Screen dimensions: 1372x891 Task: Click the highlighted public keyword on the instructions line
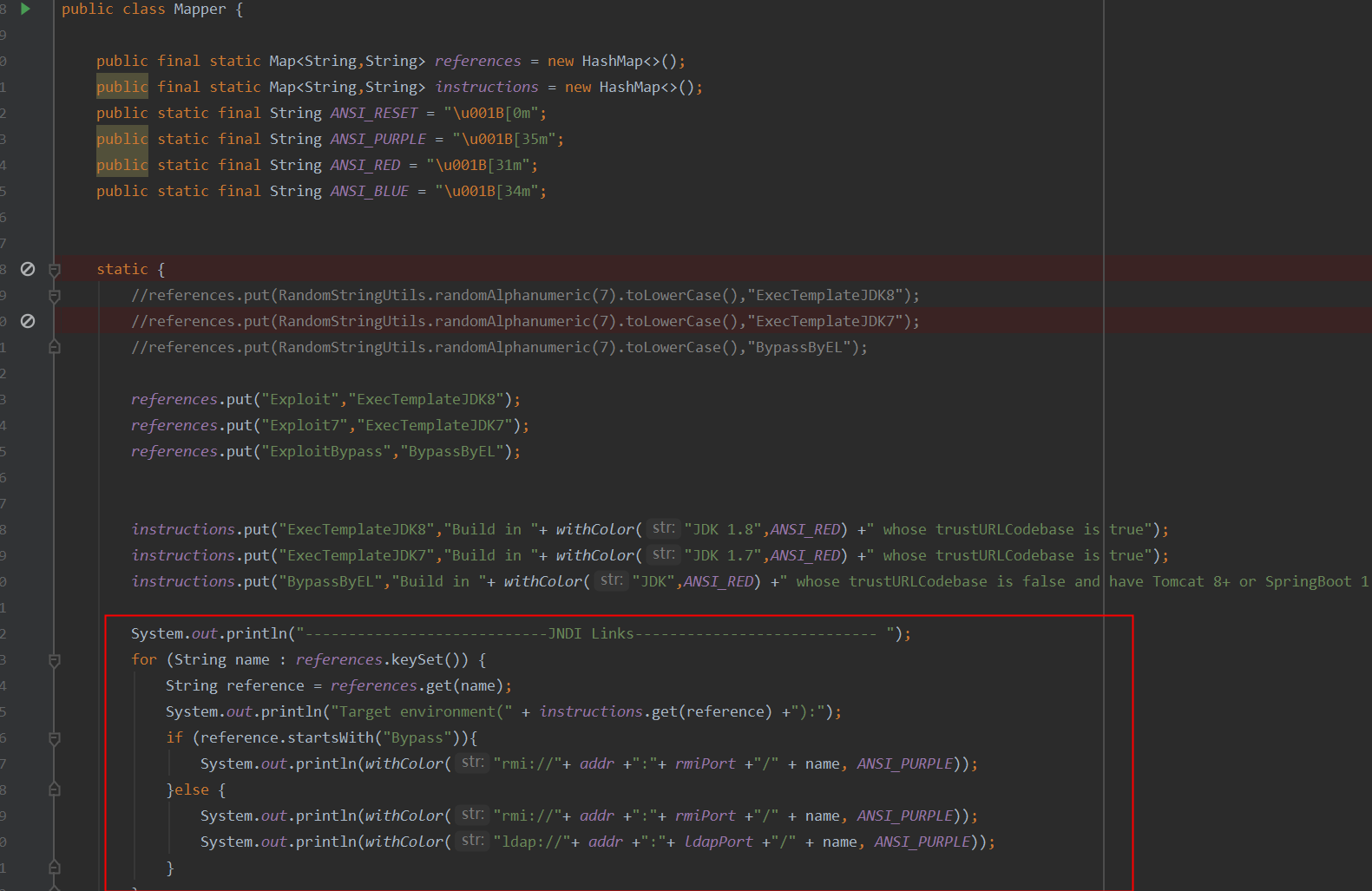(122, 87)
